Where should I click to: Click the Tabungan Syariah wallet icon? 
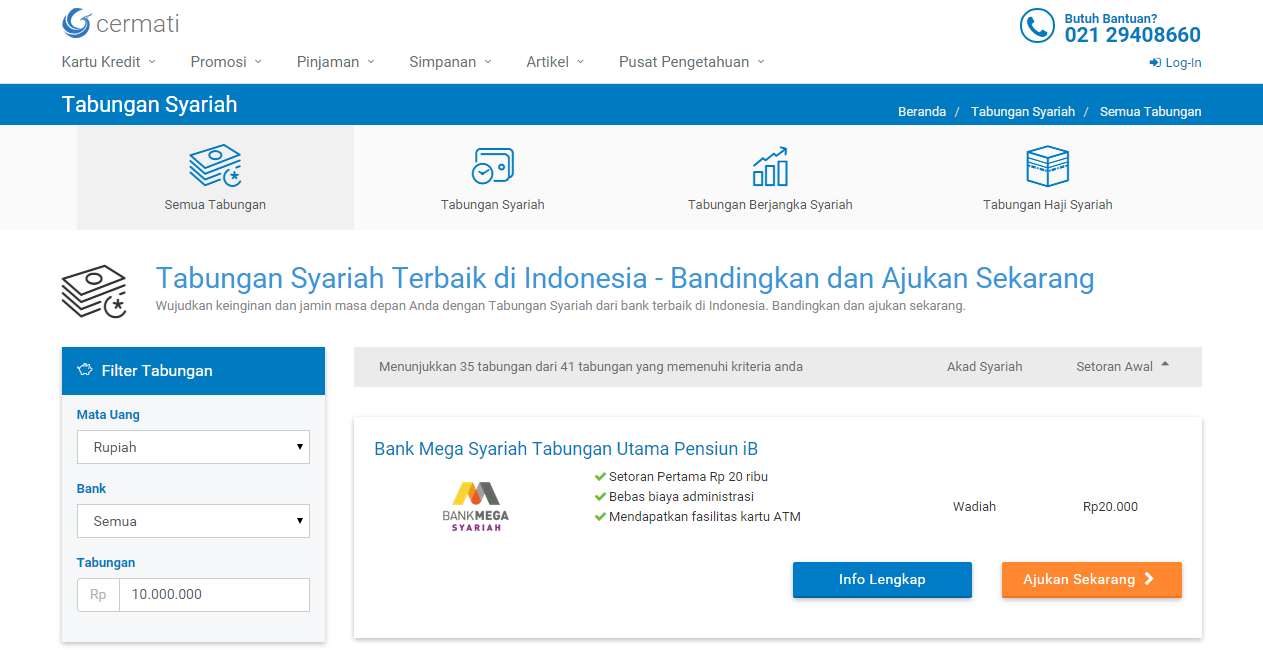(x=493, y=166)
